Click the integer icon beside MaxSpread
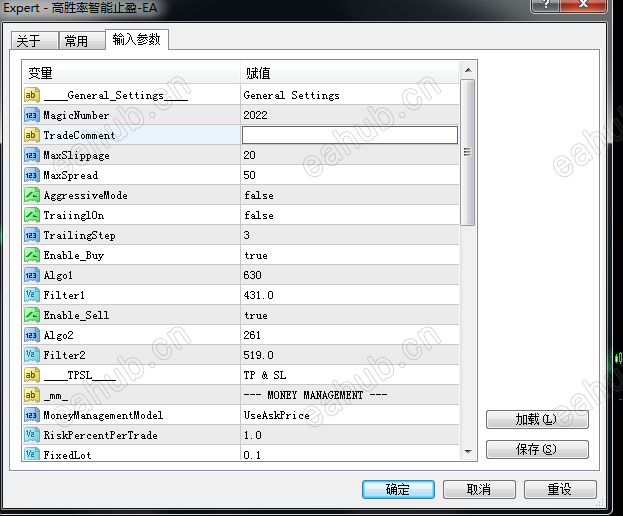This screenshot has width=623, height=516. 32,175
